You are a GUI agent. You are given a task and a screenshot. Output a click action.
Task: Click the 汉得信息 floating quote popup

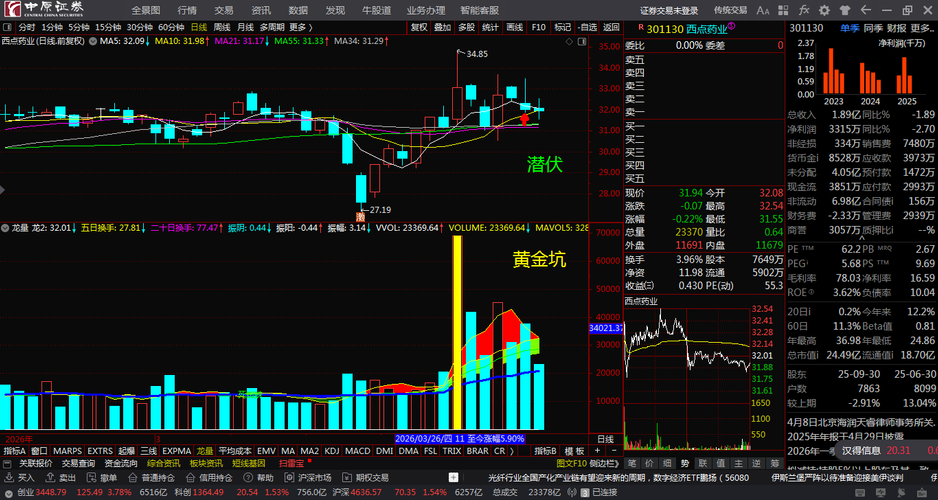pos(885,450)
